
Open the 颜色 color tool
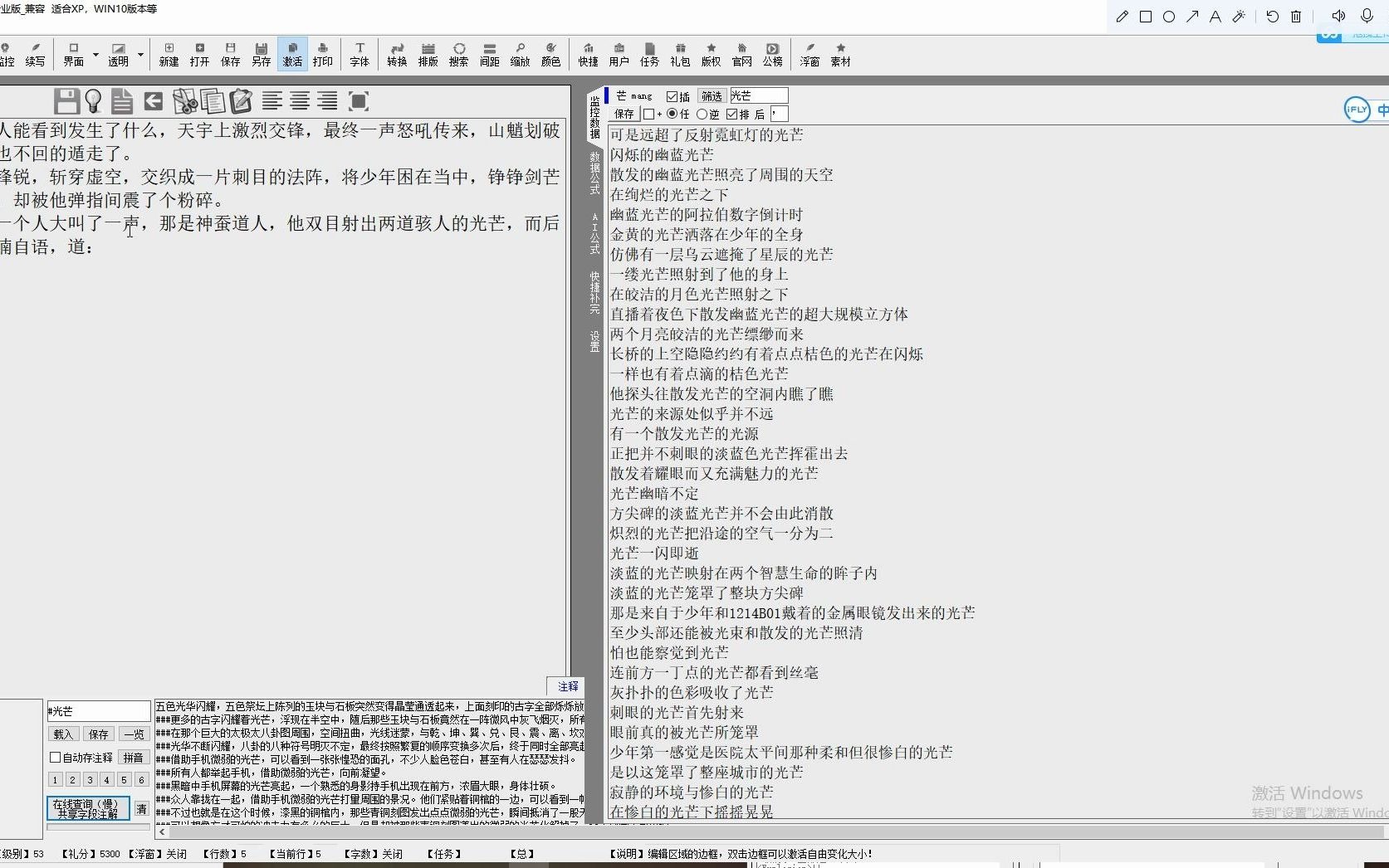point(551,54)
